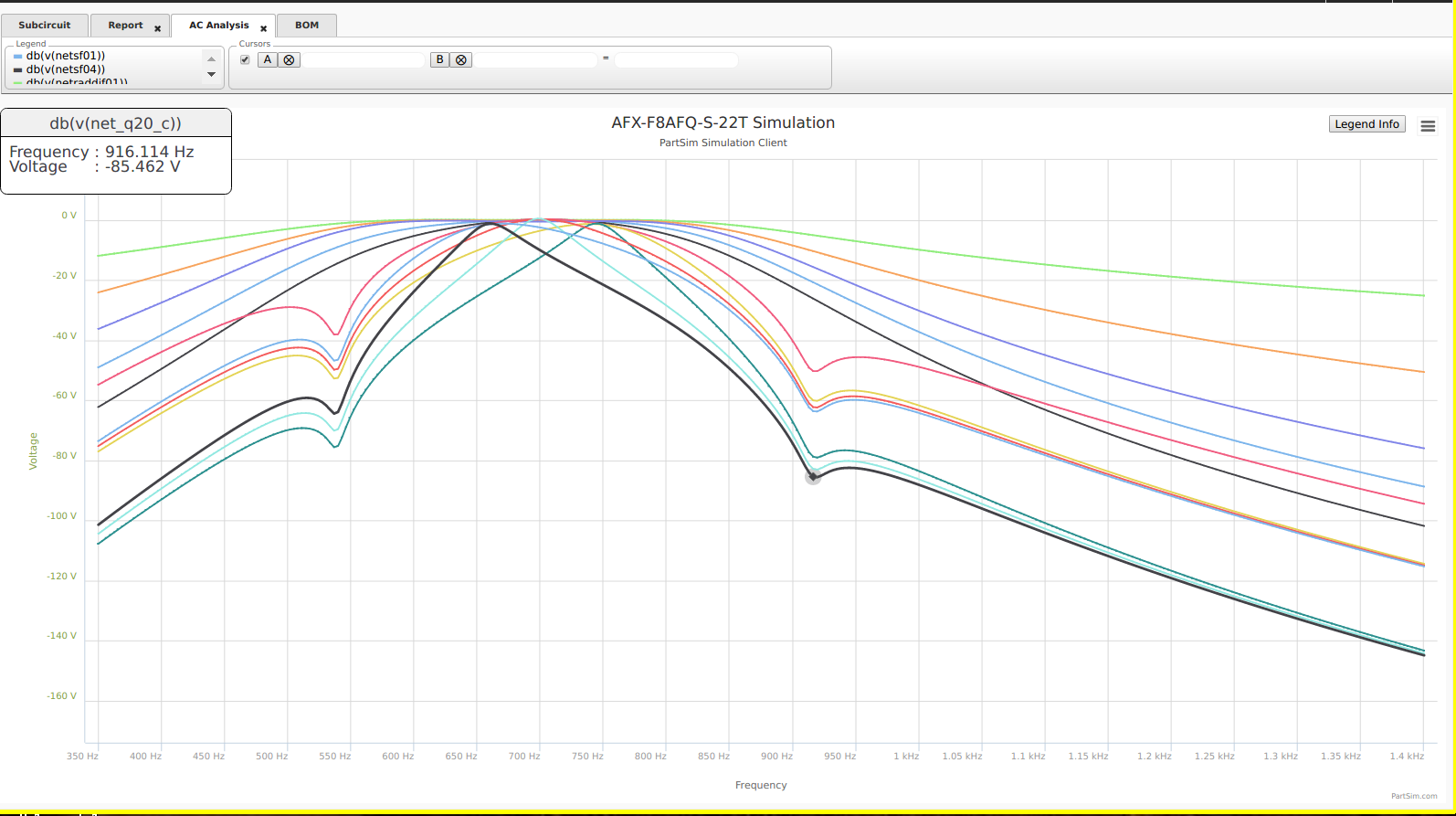1456x816 pixels.
Task: Activate cursor A button
Action: (x=268, y=60)
